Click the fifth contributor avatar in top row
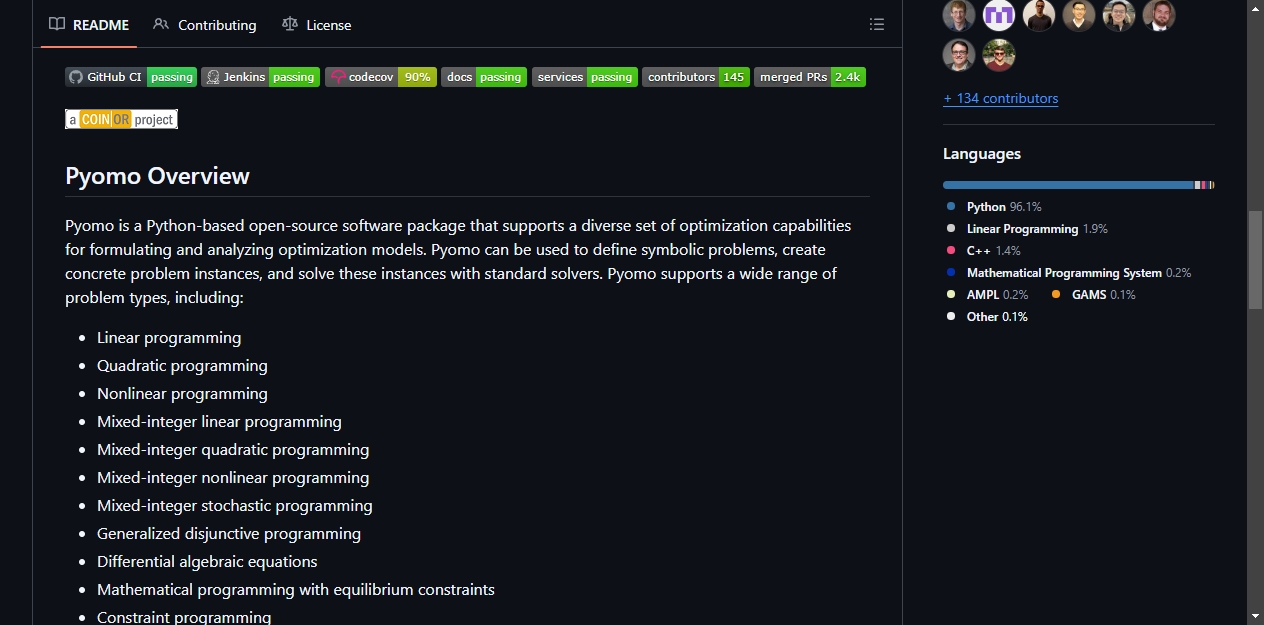 (1119, 15)
